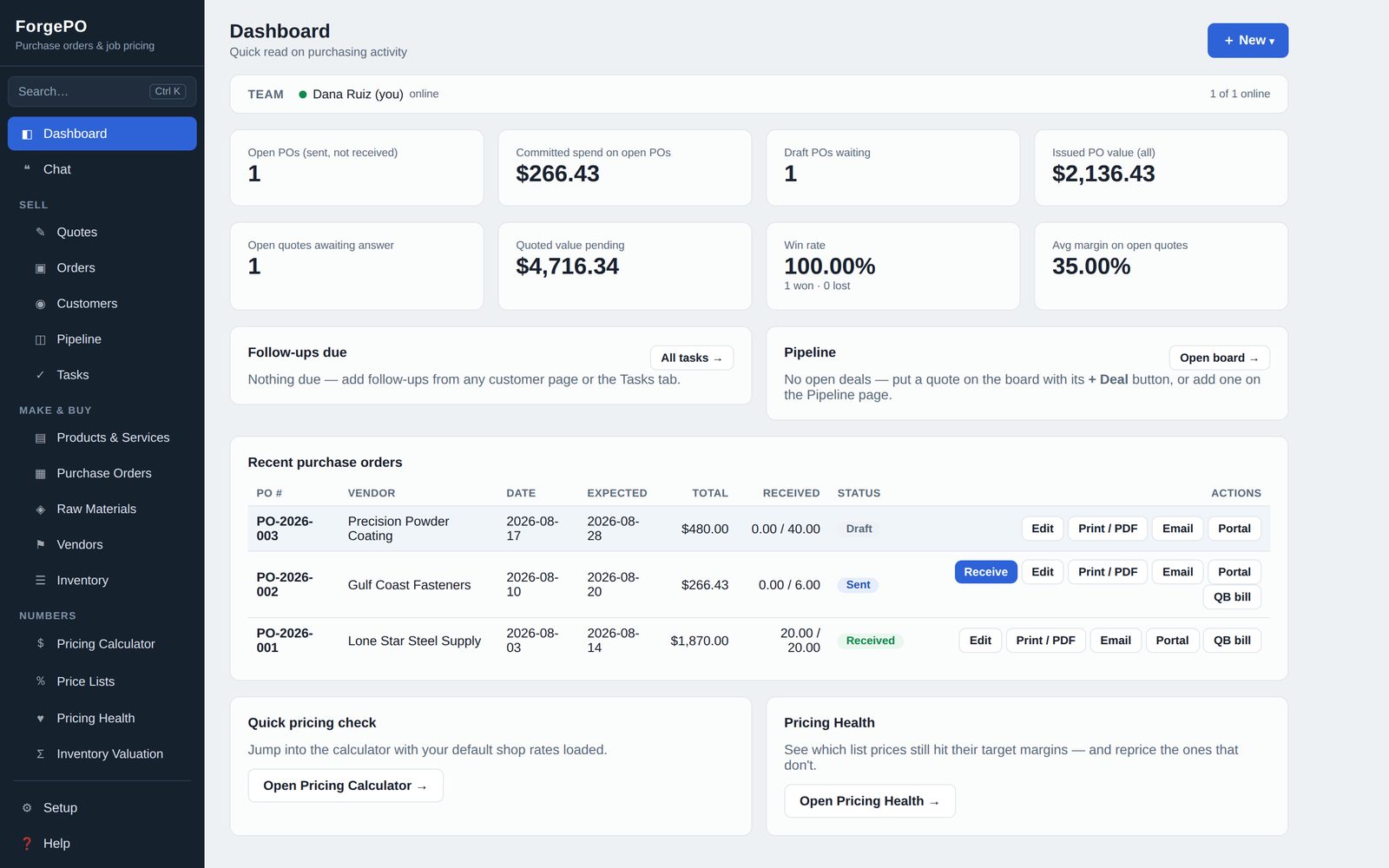This screenshot has height=868, width=1389.
Task: Open Pricing Calculator button
Action: pos(346,786)
